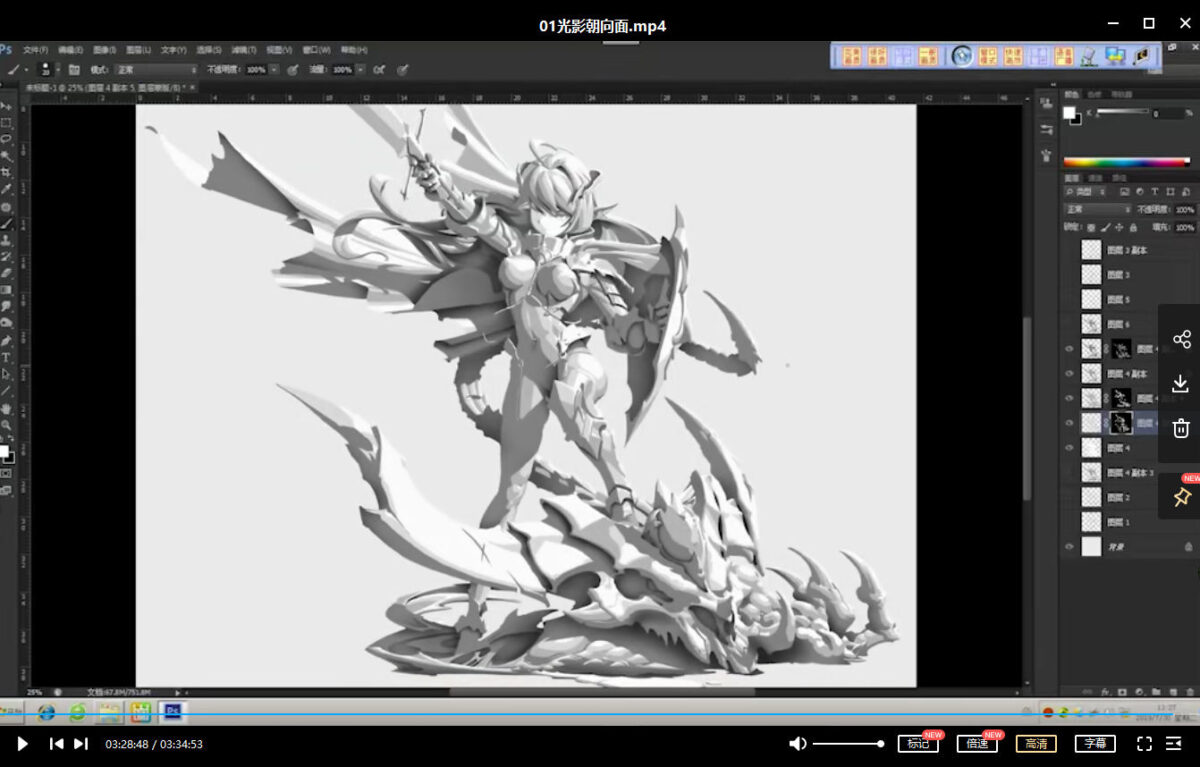This screenshot has width=1200, height=767.
Task: Show the 图层 2 layer
Action: [x=1070, y=497]
